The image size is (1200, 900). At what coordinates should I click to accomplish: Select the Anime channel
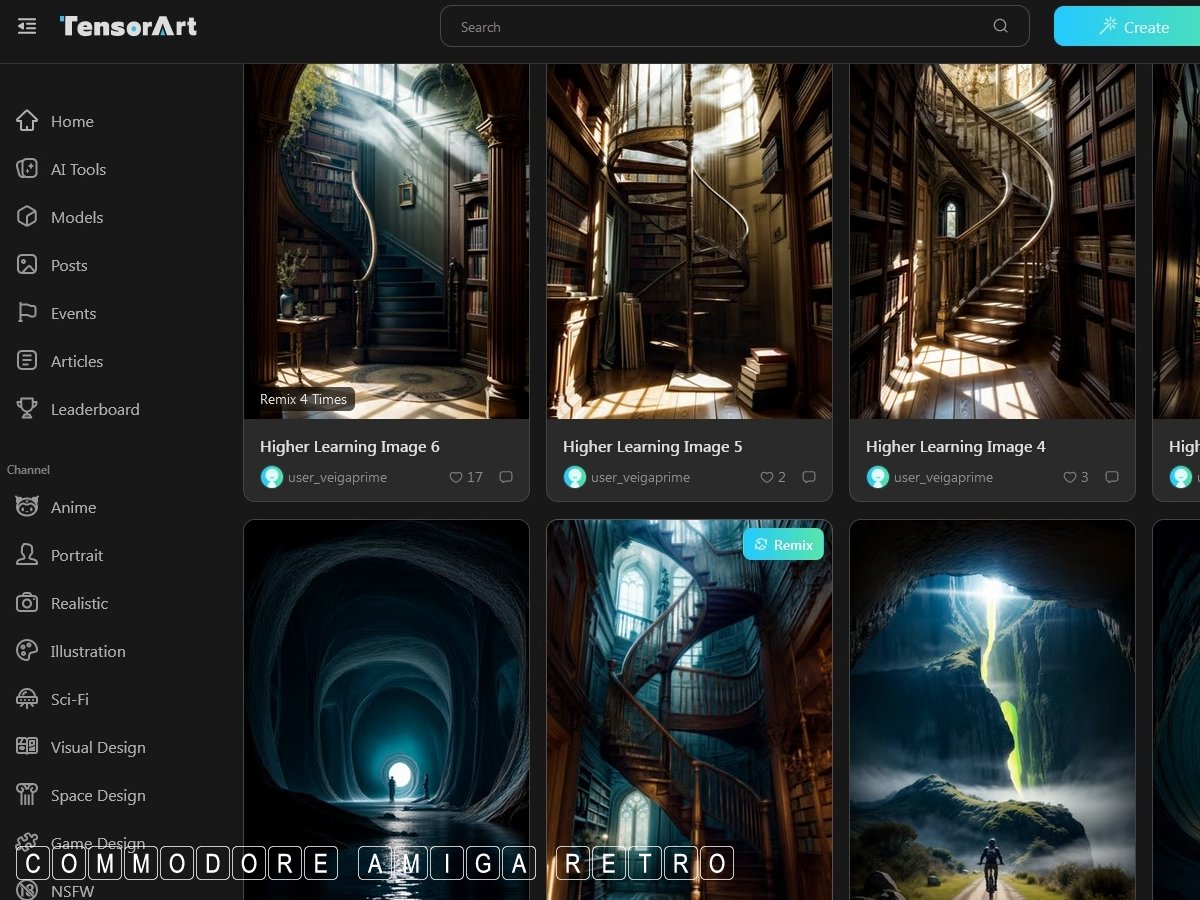73,508
